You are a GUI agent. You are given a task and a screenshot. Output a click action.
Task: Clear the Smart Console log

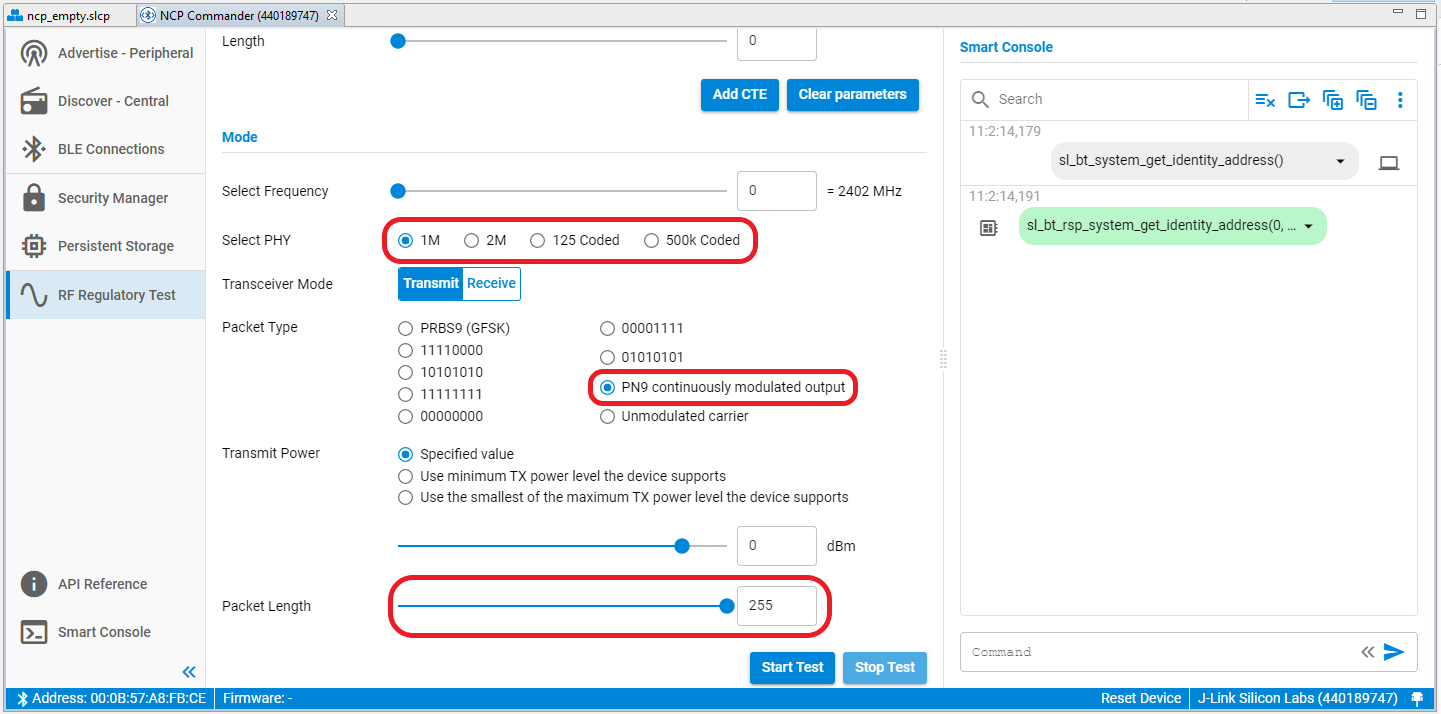point(1264,100)
